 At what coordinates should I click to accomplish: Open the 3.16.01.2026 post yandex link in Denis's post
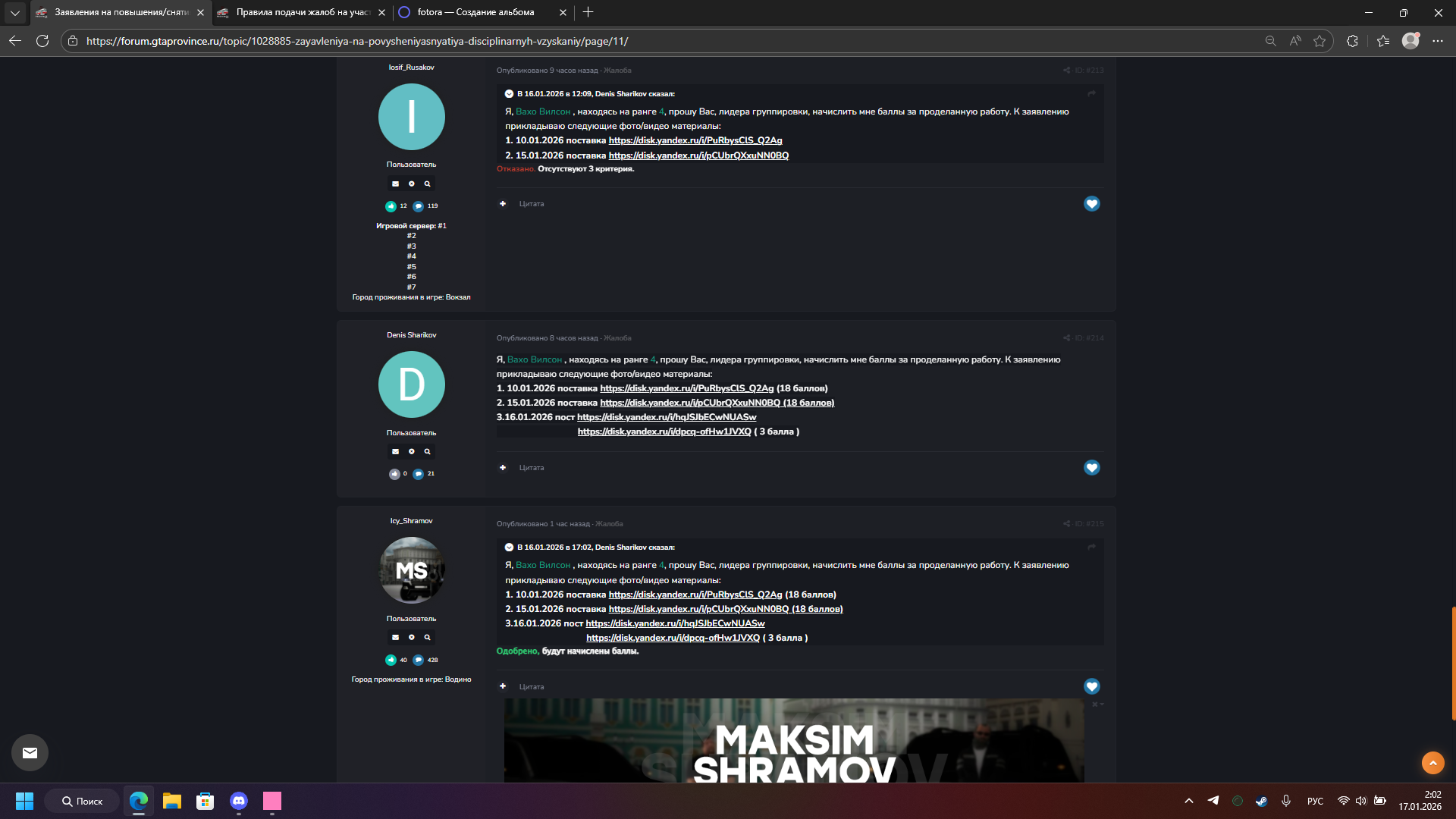pos(666,417)
